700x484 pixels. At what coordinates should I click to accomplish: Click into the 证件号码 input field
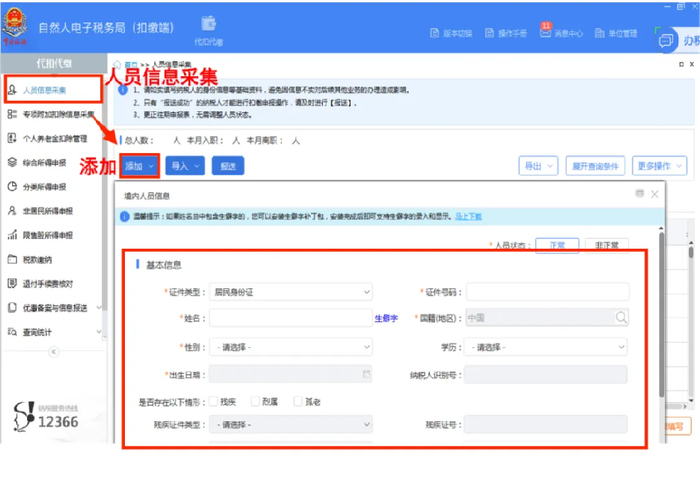click(x=547, y=292)
